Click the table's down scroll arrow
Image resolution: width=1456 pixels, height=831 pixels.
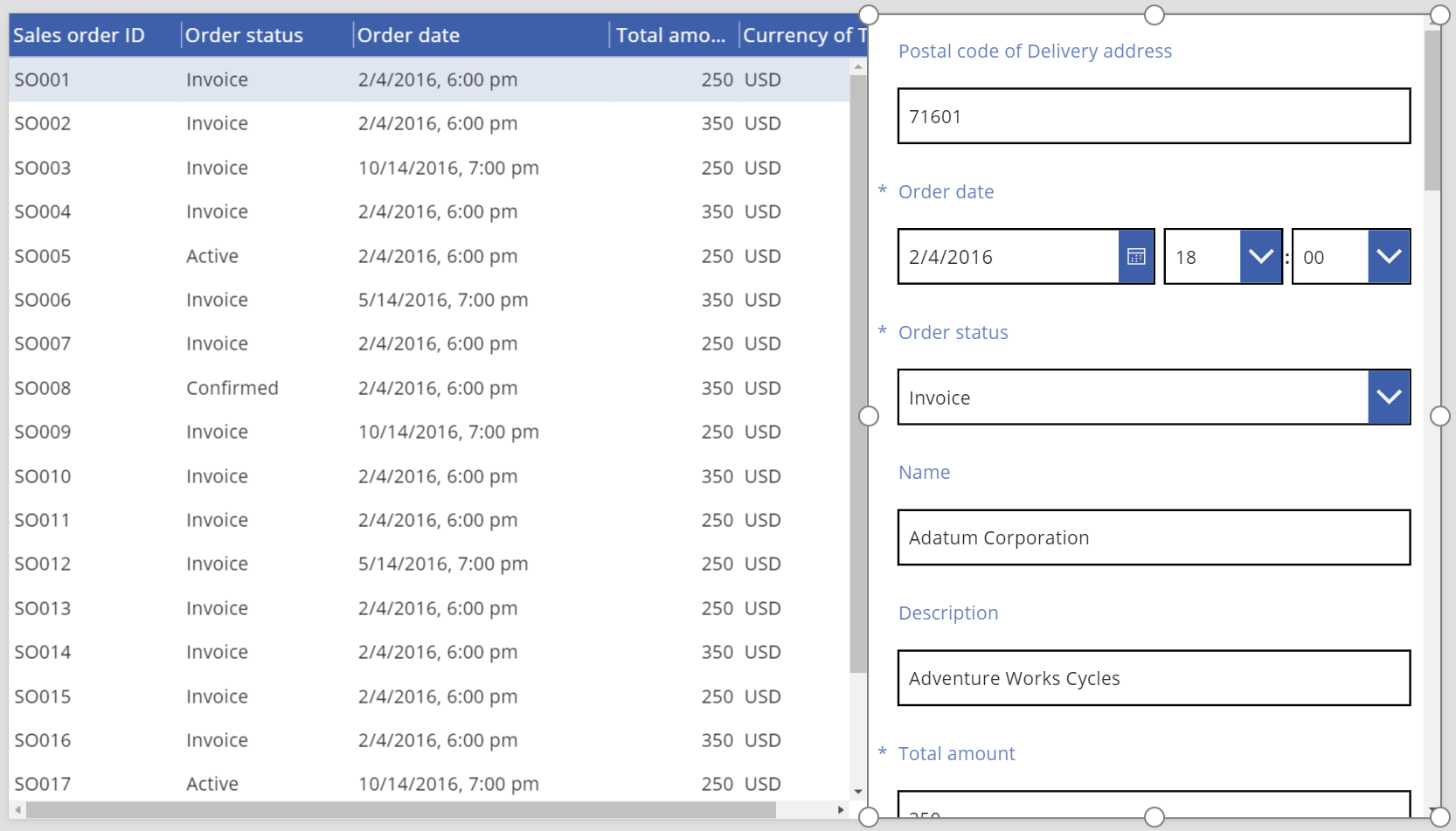point(856,787)
